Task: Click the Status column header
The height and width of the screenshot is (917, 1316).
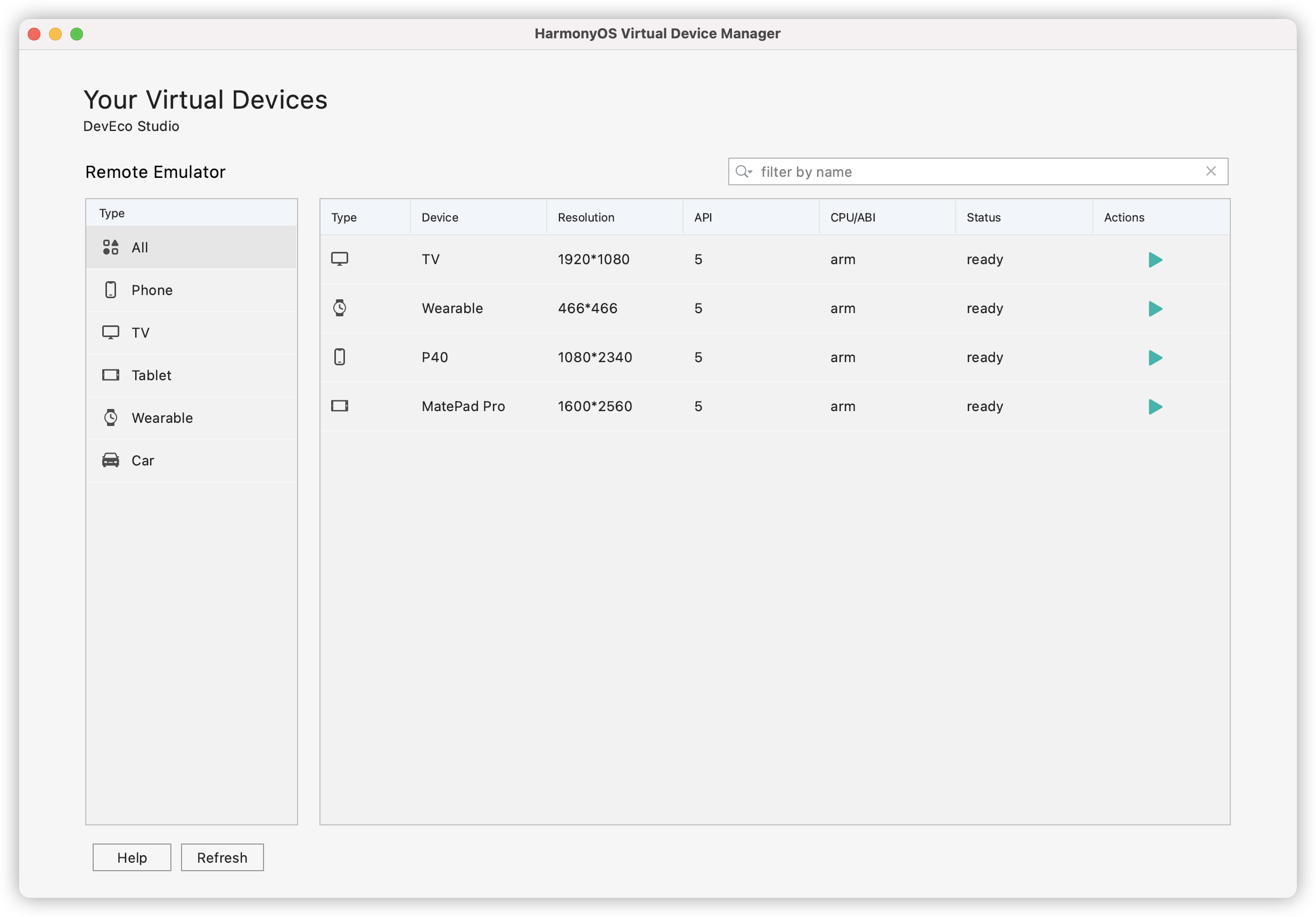Action: tap(983, 217)
